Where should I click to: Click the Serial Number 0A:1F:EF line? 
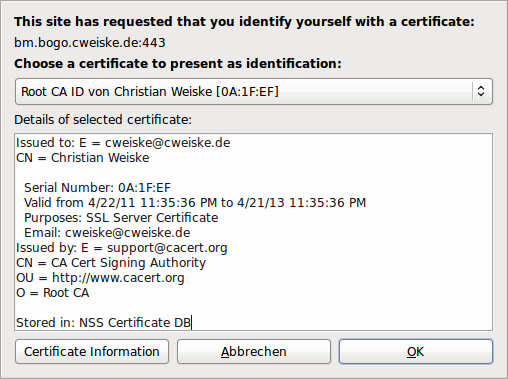(97, 188)
